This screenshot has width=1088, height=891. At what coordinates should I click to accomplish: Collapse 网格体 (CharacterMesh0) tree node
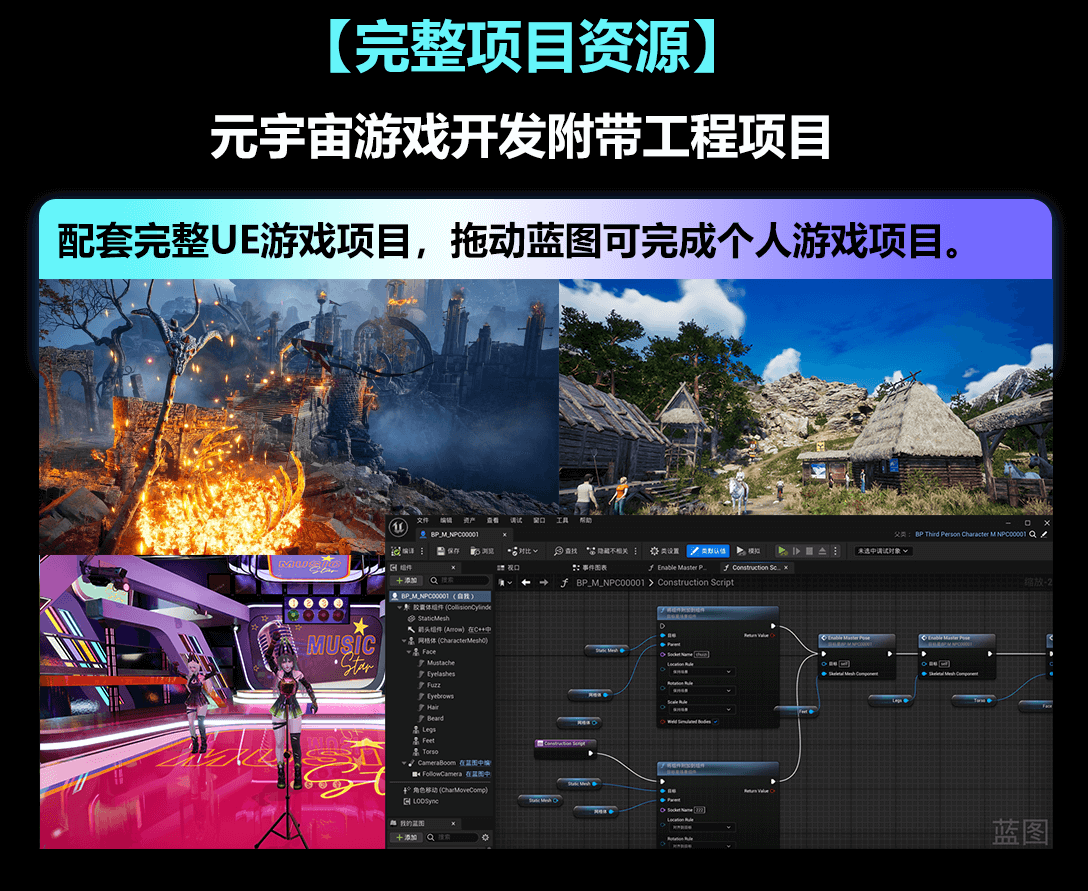click(404, 640)
